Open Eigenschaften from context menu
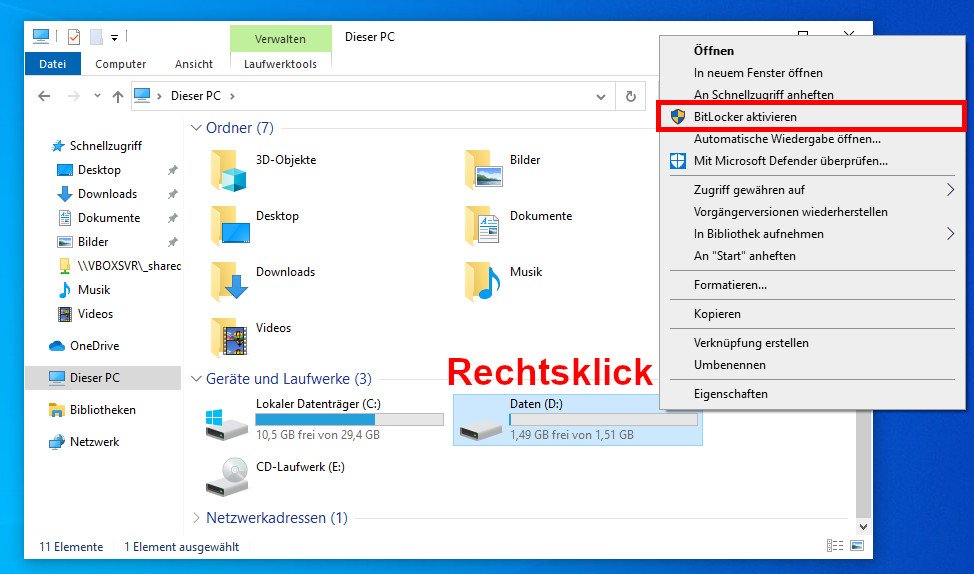This screenshot has width=974, height=574. pyautogui.click(x=812, y=394)
